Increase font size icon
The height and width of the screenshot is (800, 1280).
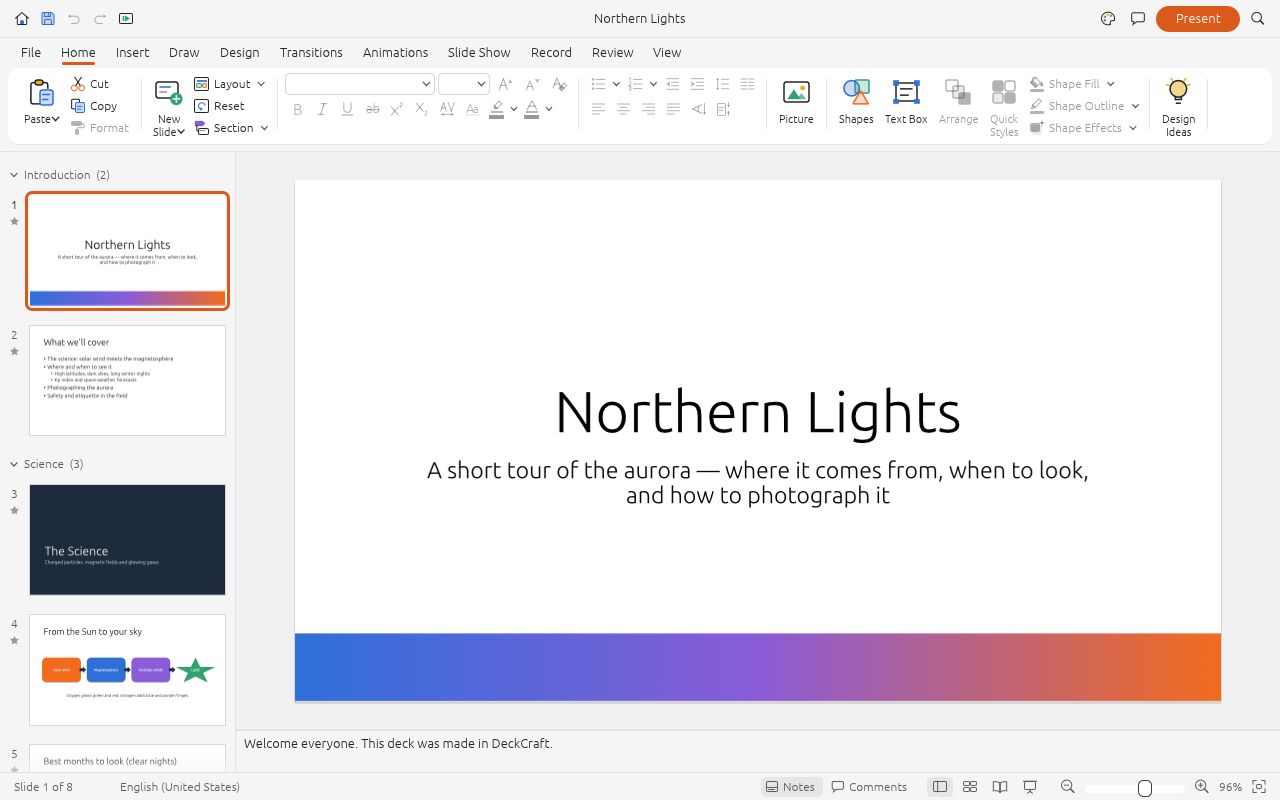coord(506,84)
